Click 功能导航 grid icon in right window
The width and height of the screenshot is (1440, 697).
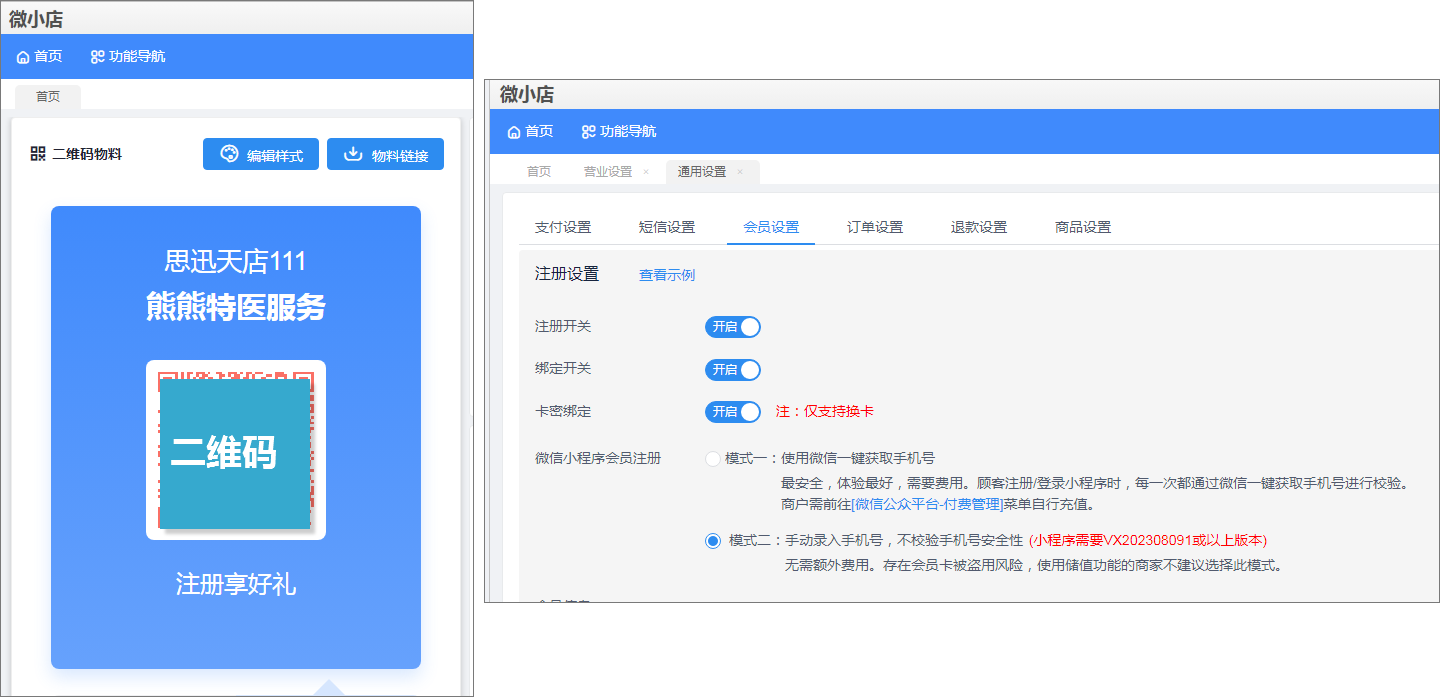pyautogui.click(x=588, y=132)
